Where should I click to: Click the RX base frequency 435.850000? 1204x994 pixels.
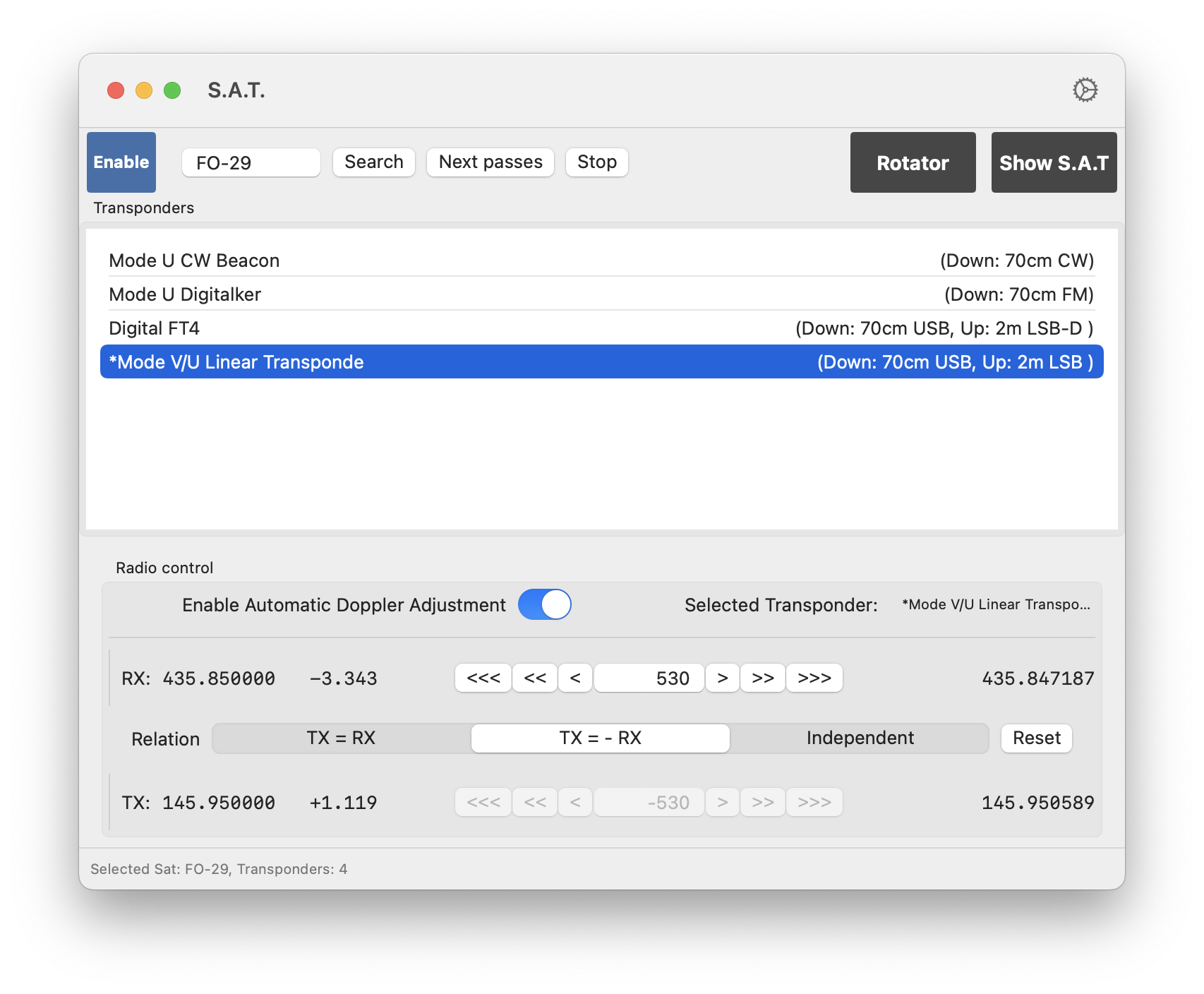(x=219, y=678)
